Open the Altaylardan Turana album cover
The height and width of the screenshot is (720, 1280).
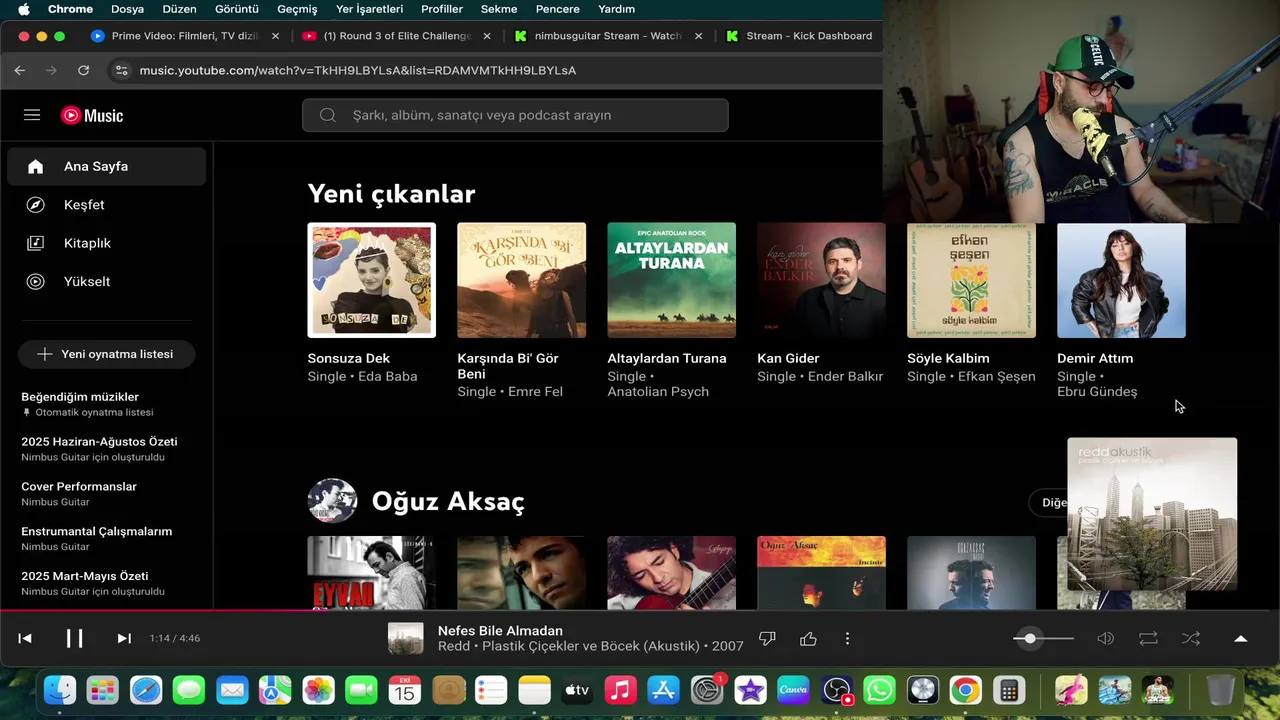[672, 280]
